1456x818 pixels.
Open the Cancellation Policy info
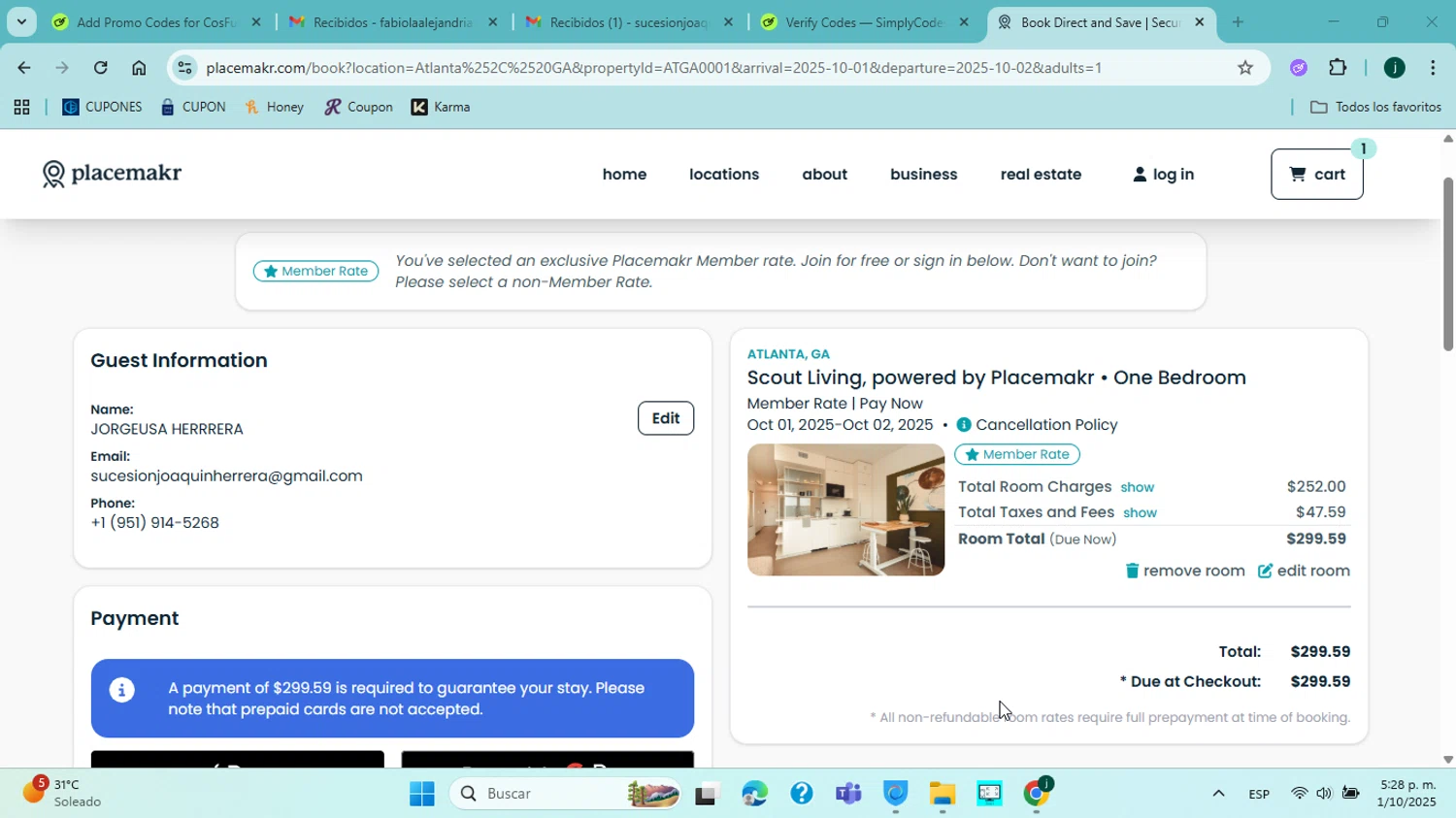pos(1037,425)
